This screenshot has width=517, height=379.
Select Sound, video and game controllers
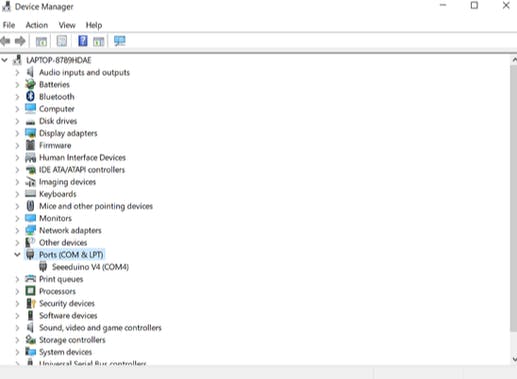click(x=100, y=328)
